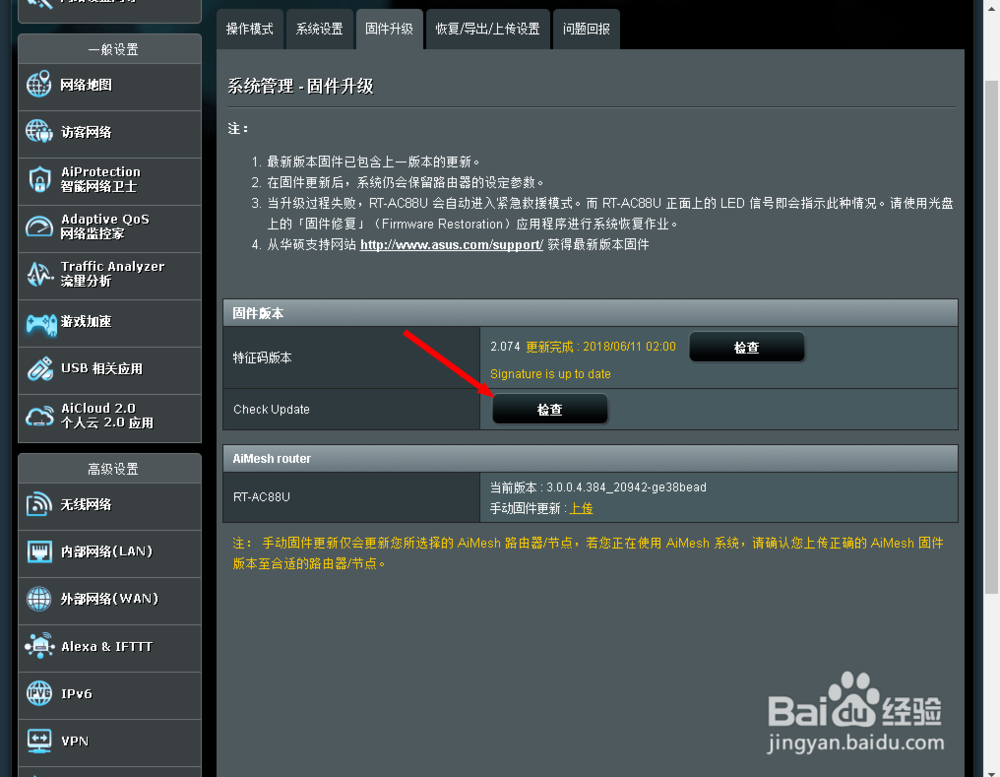
Task: Click 检查 button next to signature version
Action: tap(747, 347)
